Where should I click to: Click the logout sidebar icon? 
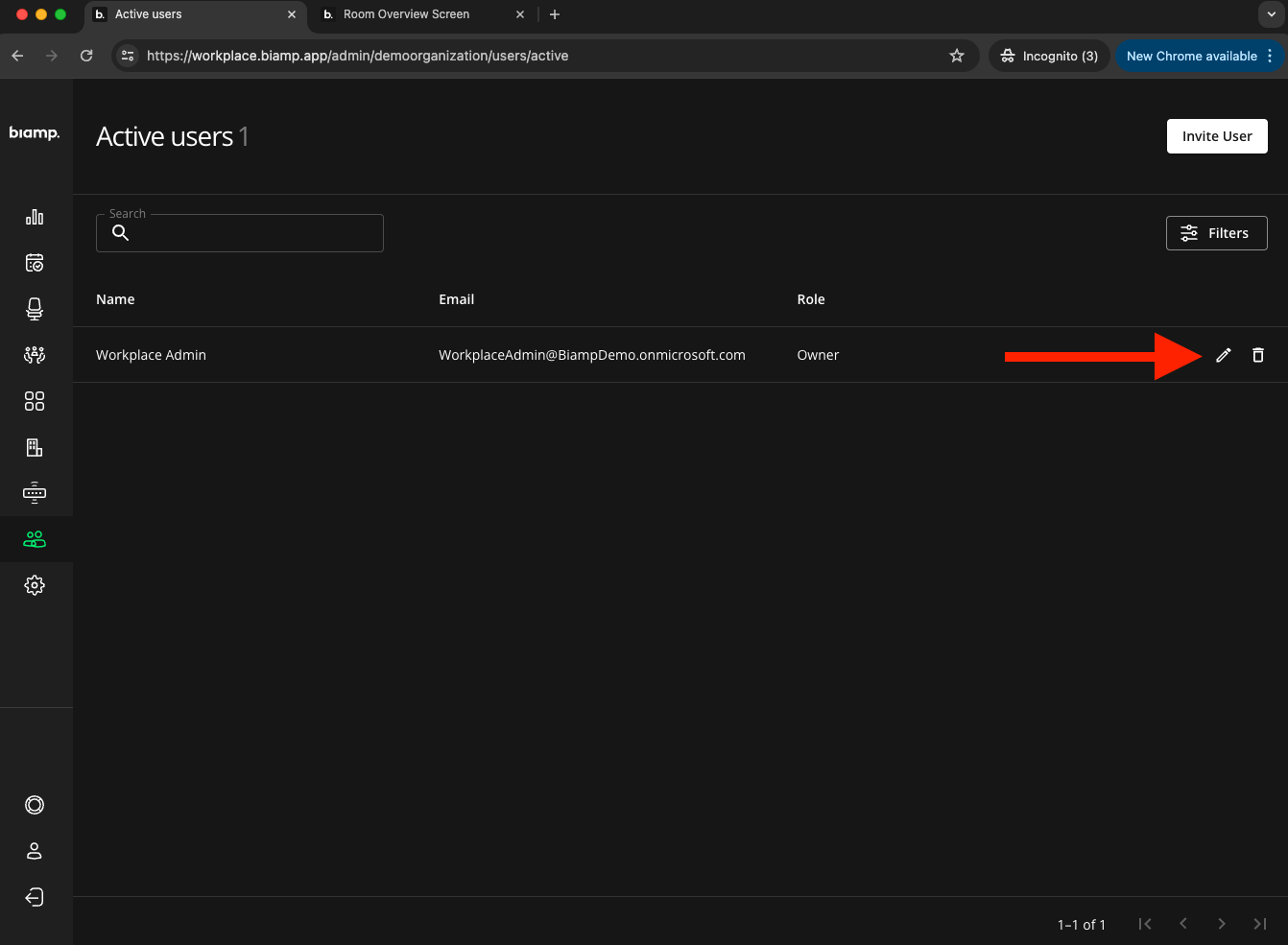35,897
